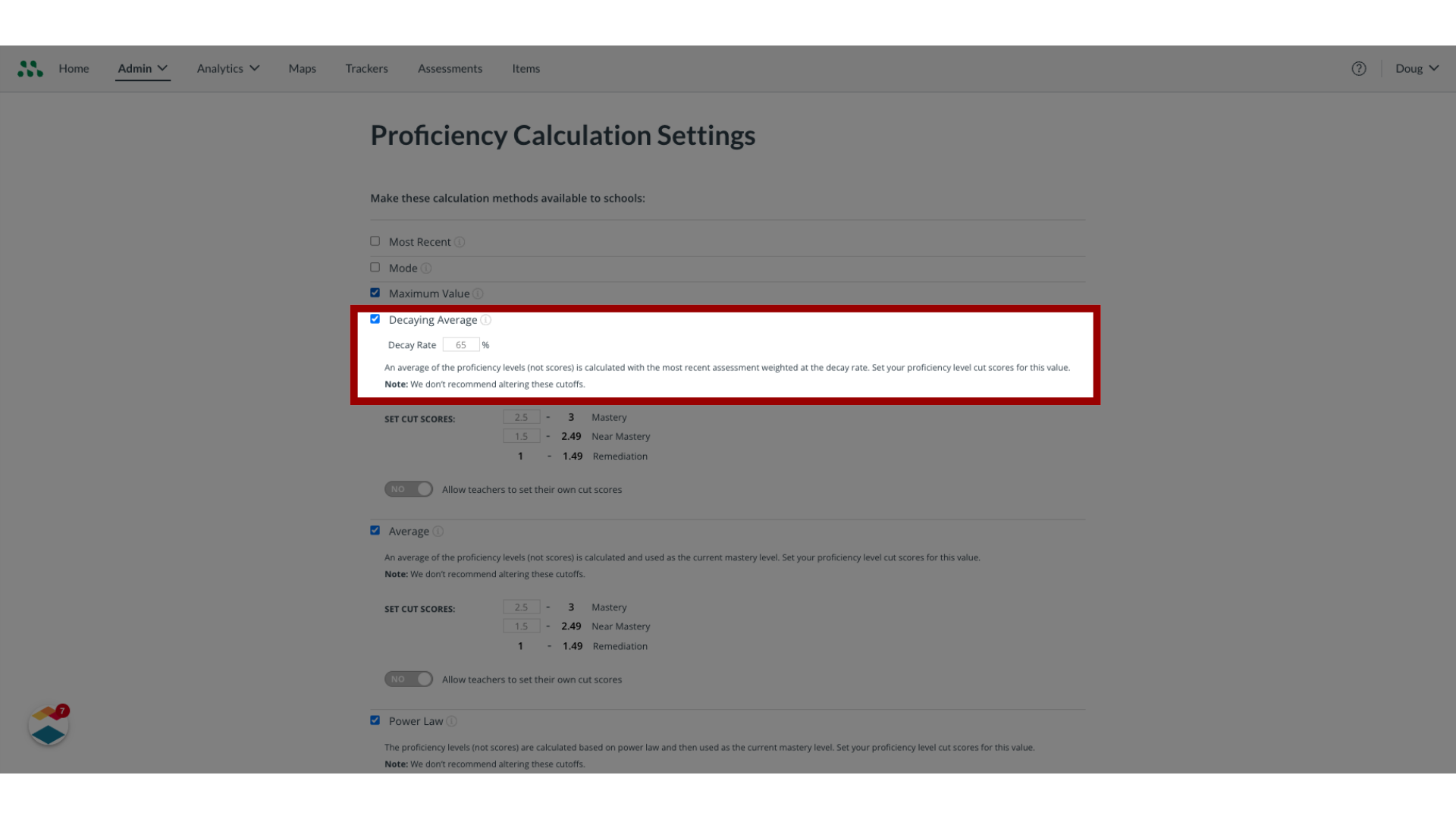
Task: Open the Assessments page
Action: [x=450, y=68]
